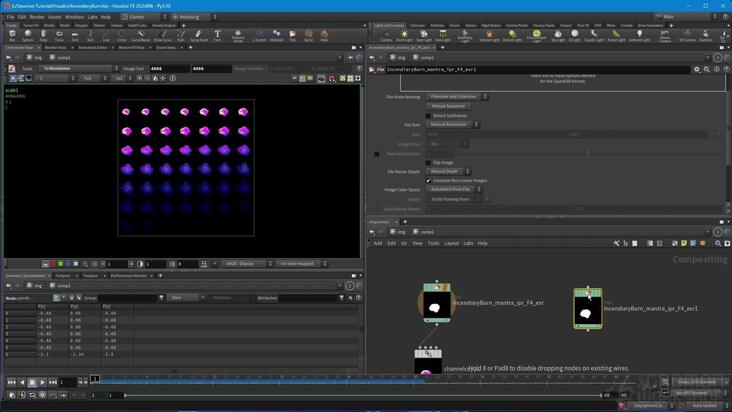The image size is (732, 412).
Task: Click the parameter pane search icon
Action: tap(707, 69)
